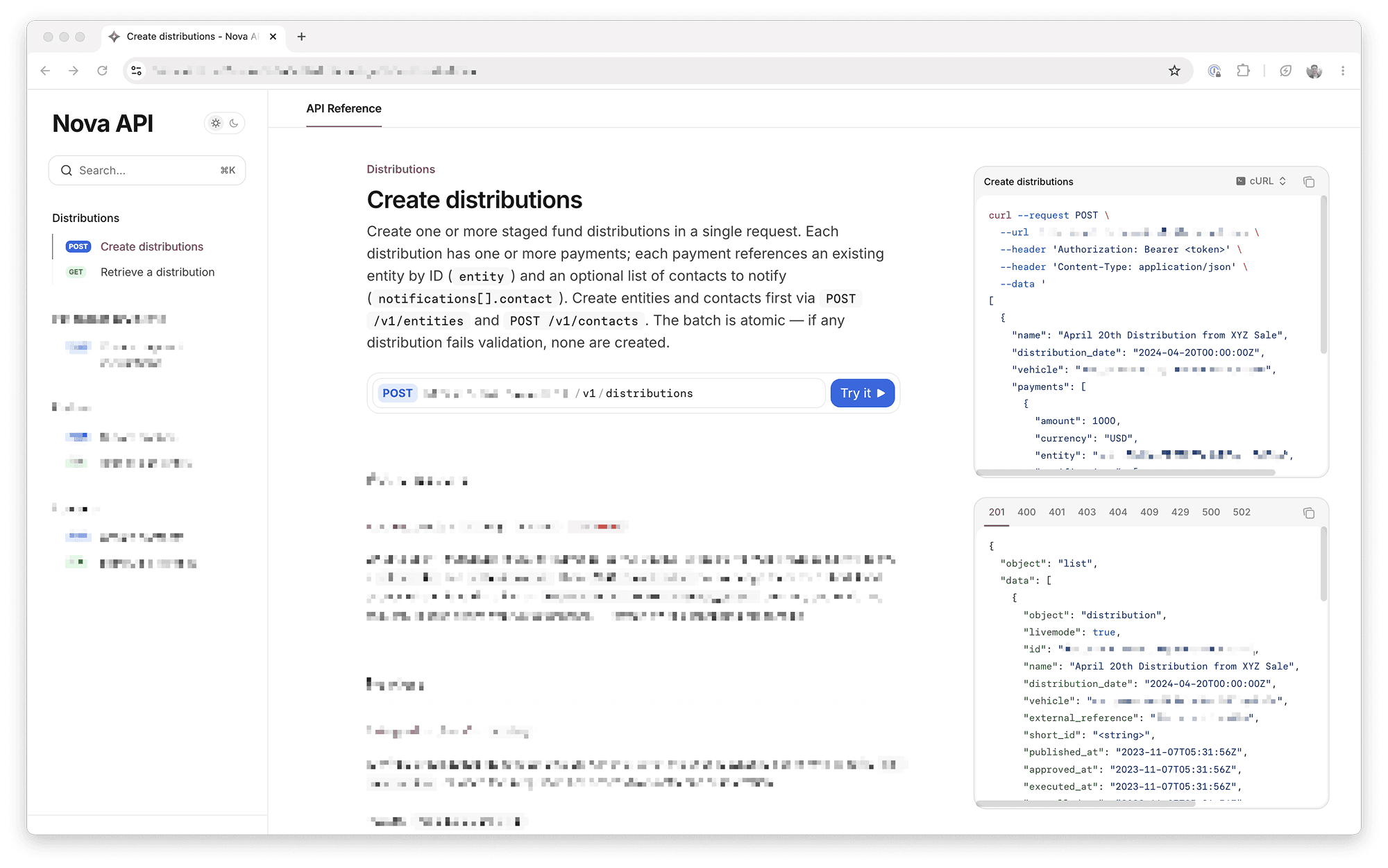
Task: View site information icon in address bar
Action: (137, 71)
